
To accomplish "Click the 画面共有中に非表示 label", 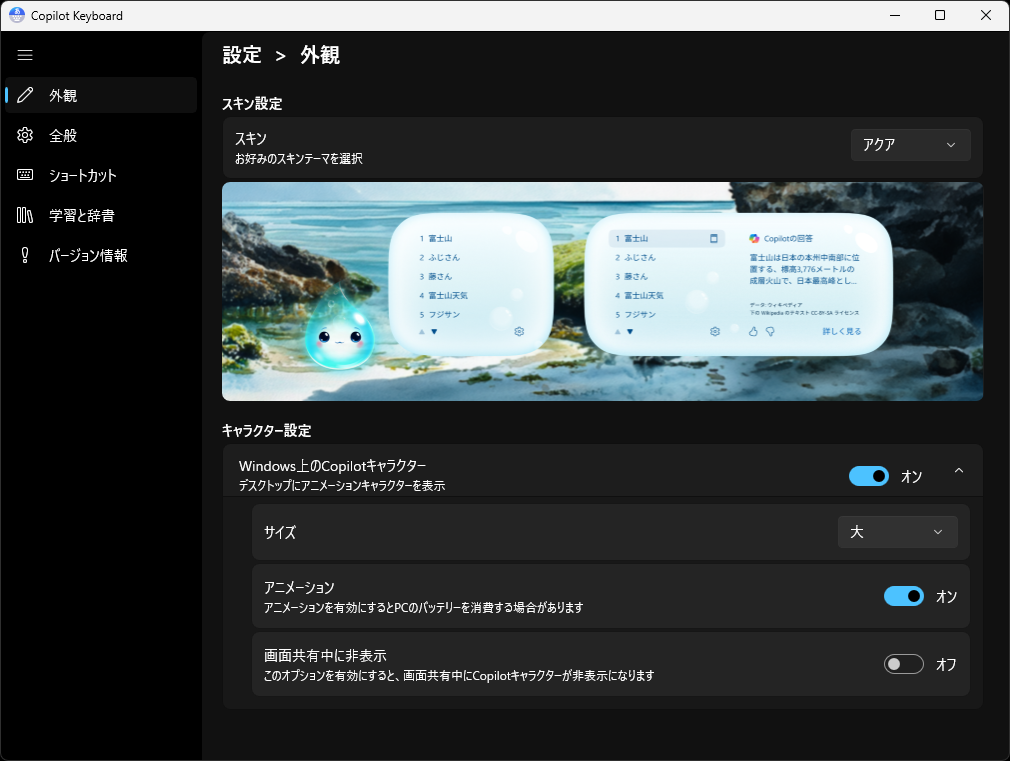I will [x=325, y=655].
